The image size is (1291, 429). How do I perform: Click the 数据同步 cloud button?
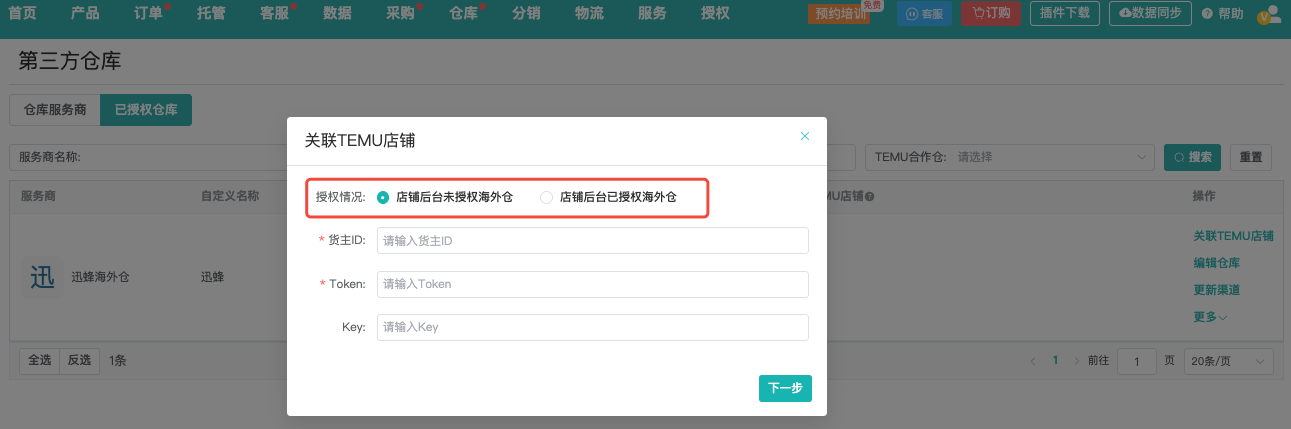[x=1151, y=14]
